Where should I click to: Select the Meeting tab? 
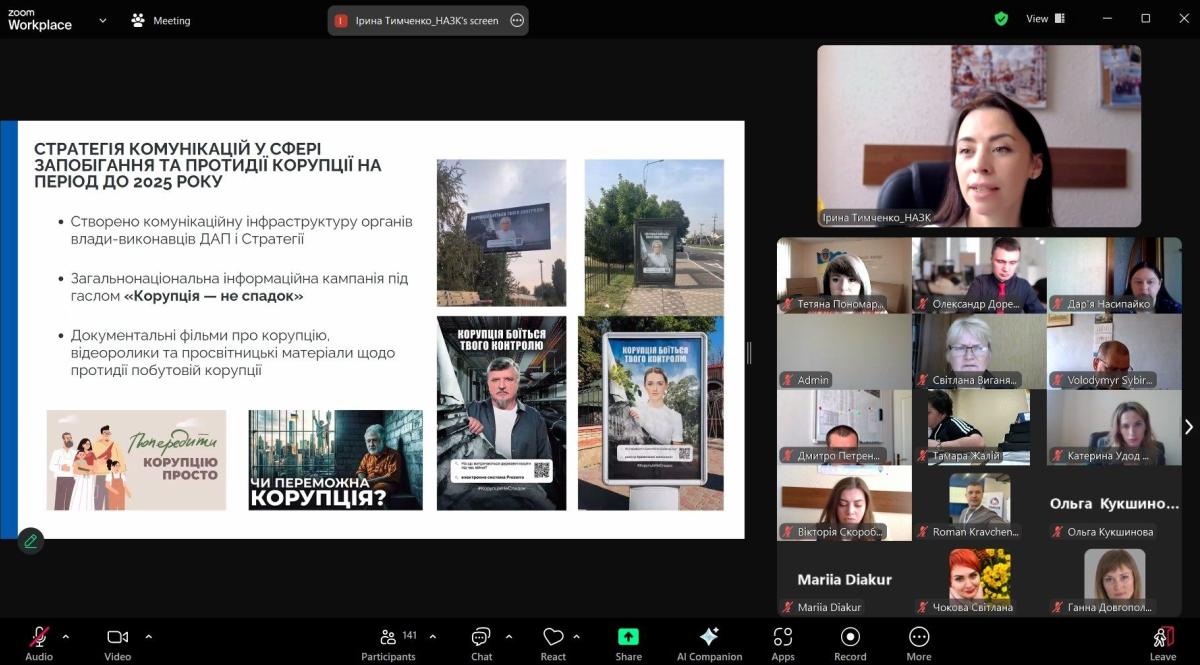(x=161, y=20)
